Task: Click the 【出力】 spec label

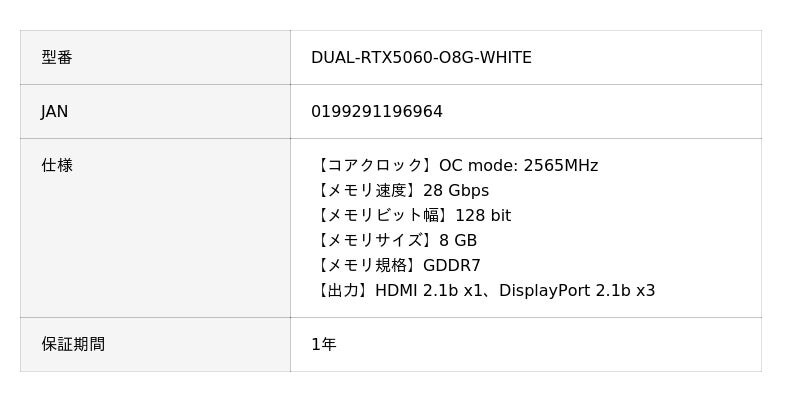Action: point(343,291)
